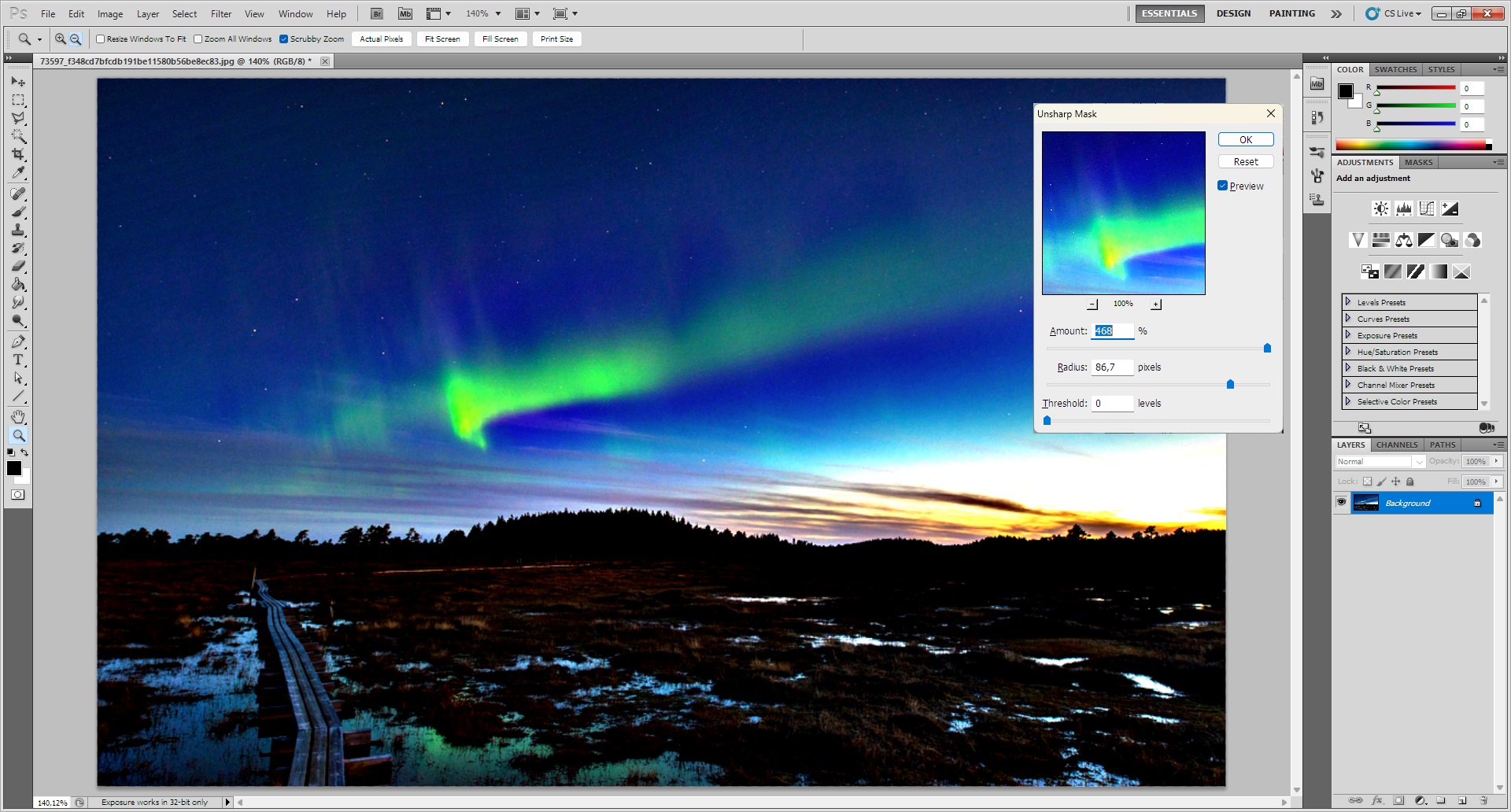
Task: Select the Horizontal Type tool
Action: tap(18, 360)
